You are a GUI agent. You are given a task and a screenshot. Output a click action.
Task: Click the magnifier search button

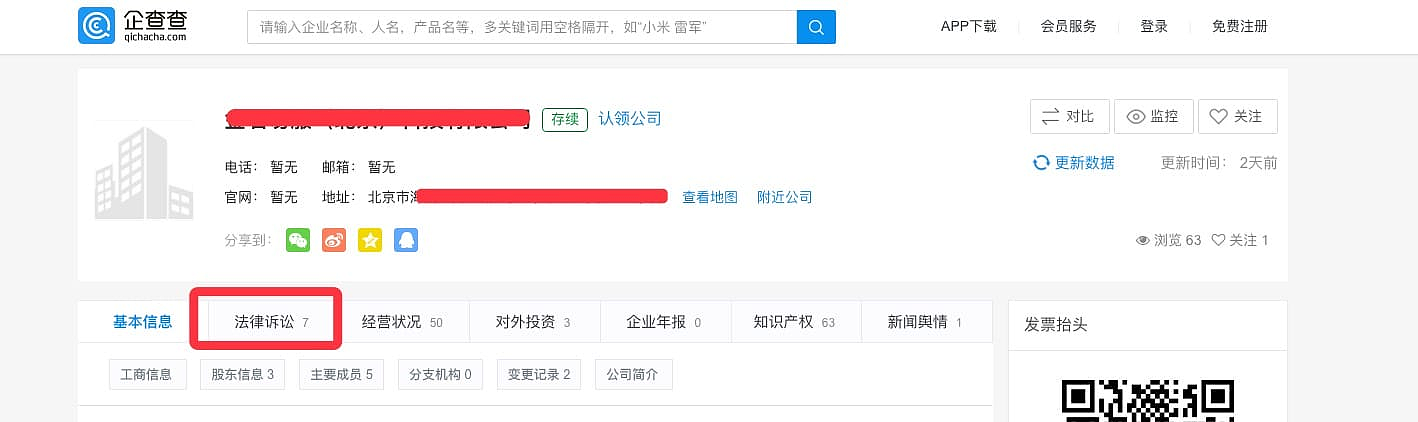pyautogui.click(x=816, y=27)
